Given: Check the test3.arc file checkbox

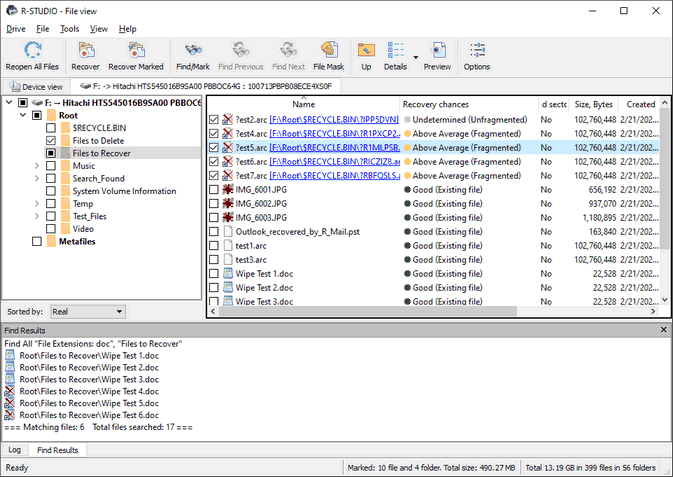Looking at the screenshot, I should [x=214, y=260].
